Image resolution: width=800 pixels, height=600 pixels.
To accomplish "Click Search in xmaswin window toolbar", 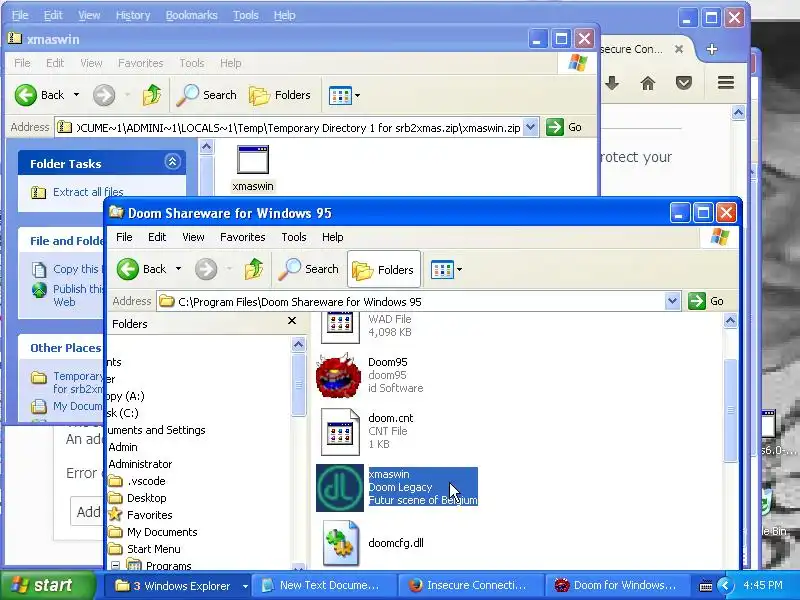I will 207,95.
